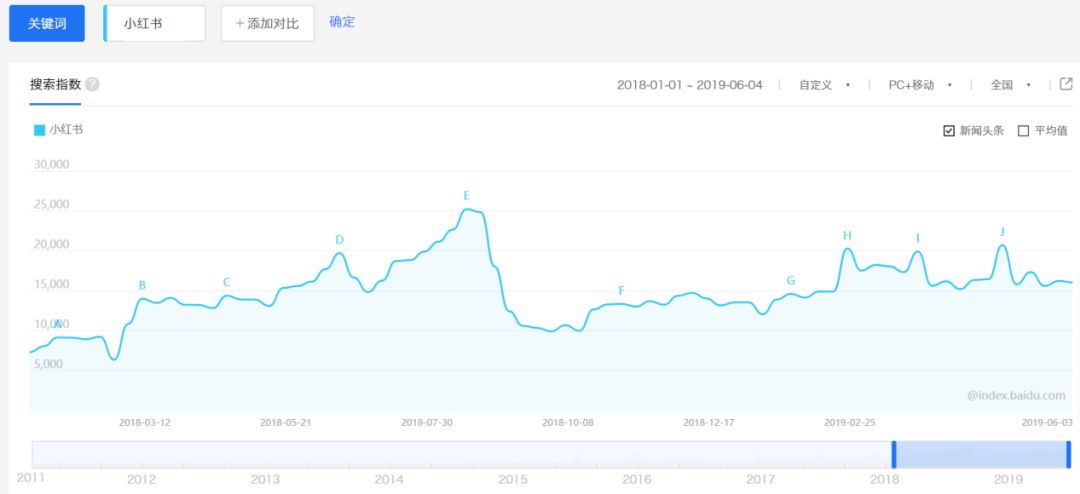Click the 2018-03-12 date label on x-axis

click(x=145, y=422)
